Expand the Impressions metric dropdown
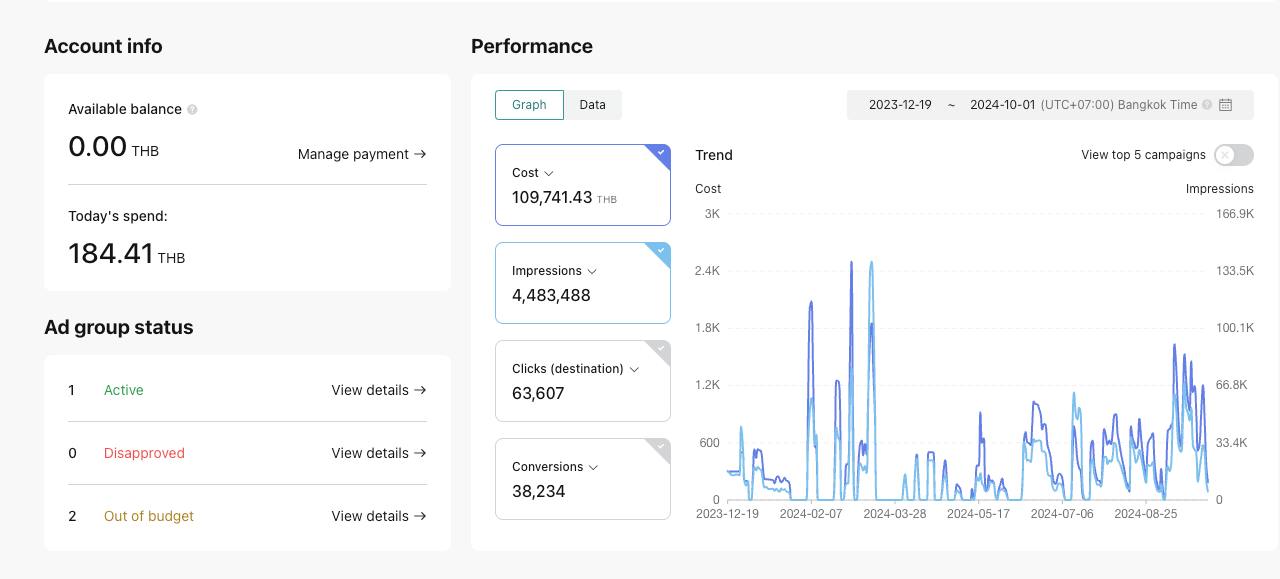 pyautogui.click(x=592, y=272)
